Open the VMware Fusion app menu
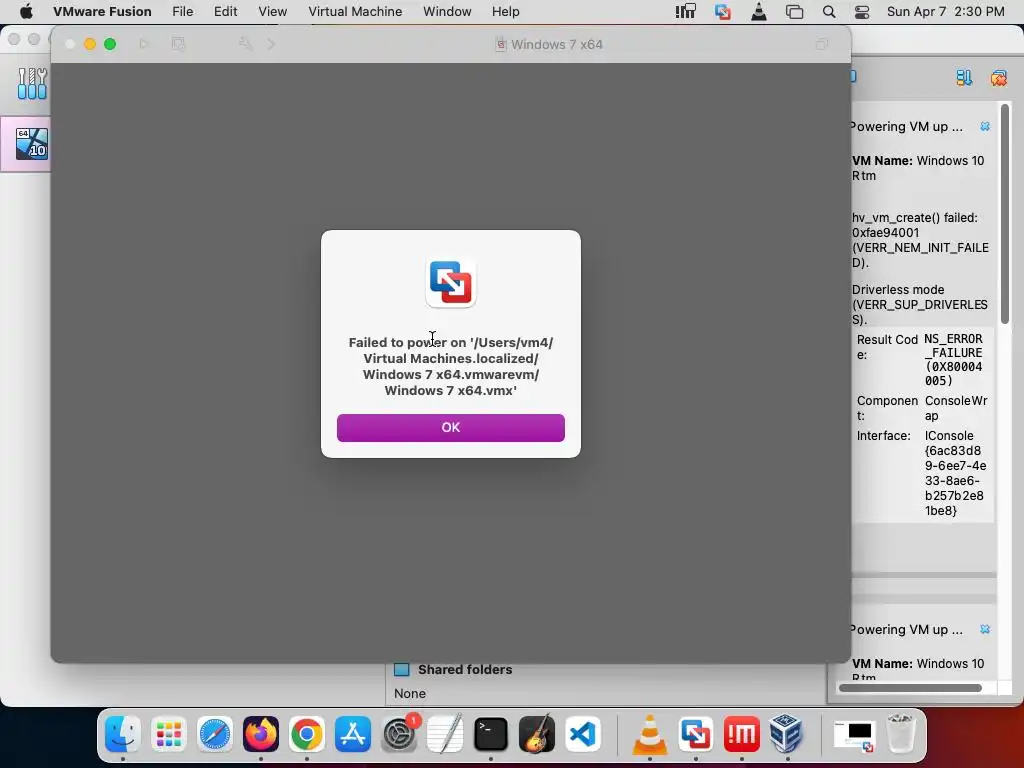Image resolution: width=1024 pixels, height=768 pixels. coord(102,11)
